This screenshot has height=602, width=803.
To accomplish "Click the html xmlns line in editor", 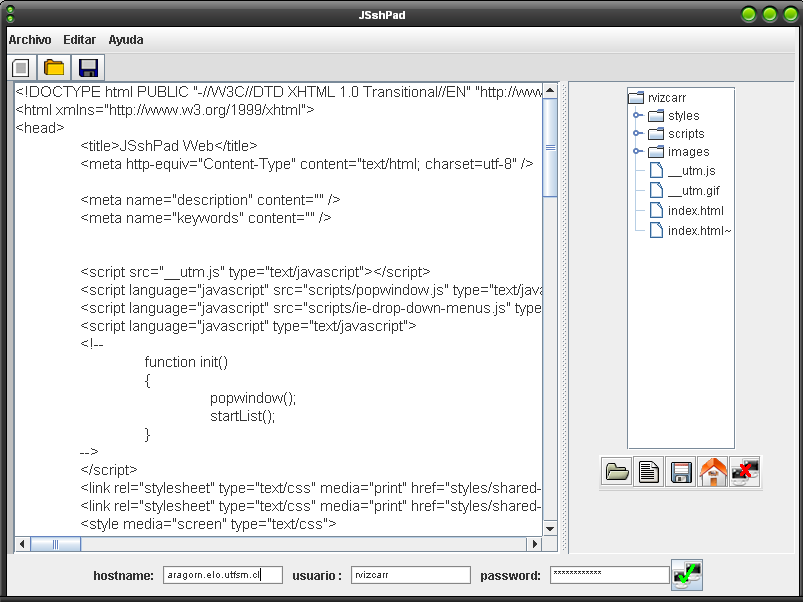I will (165, 110).
